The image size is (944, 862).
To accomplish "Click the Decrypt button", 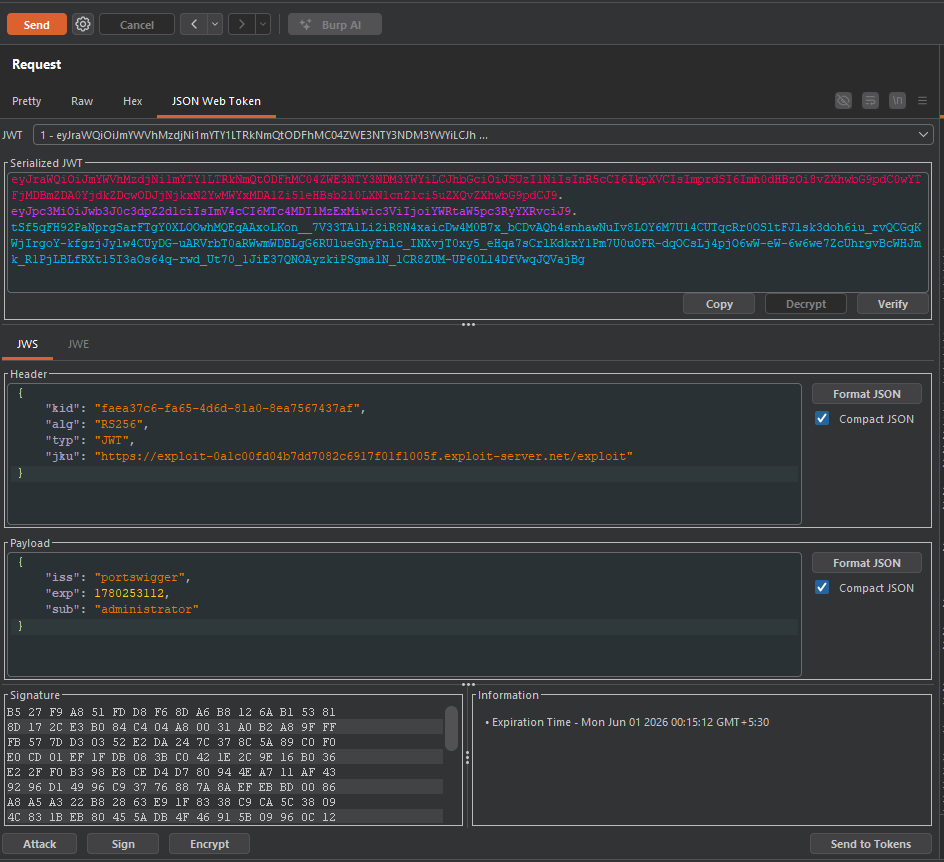I will pyautogui.click(x=806, y=304).
